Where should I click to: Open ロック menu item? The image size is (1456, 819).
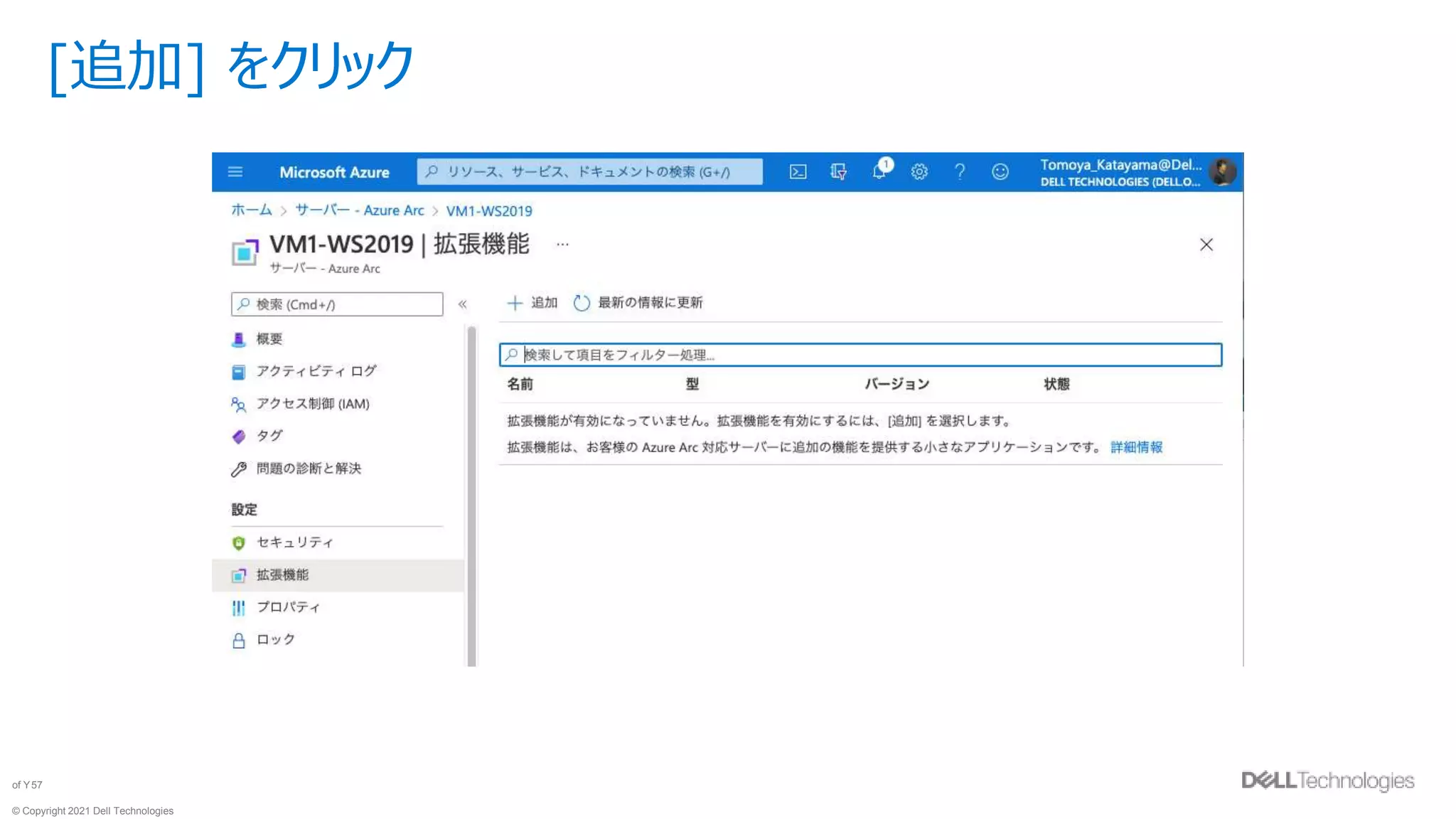click(276, 640)
